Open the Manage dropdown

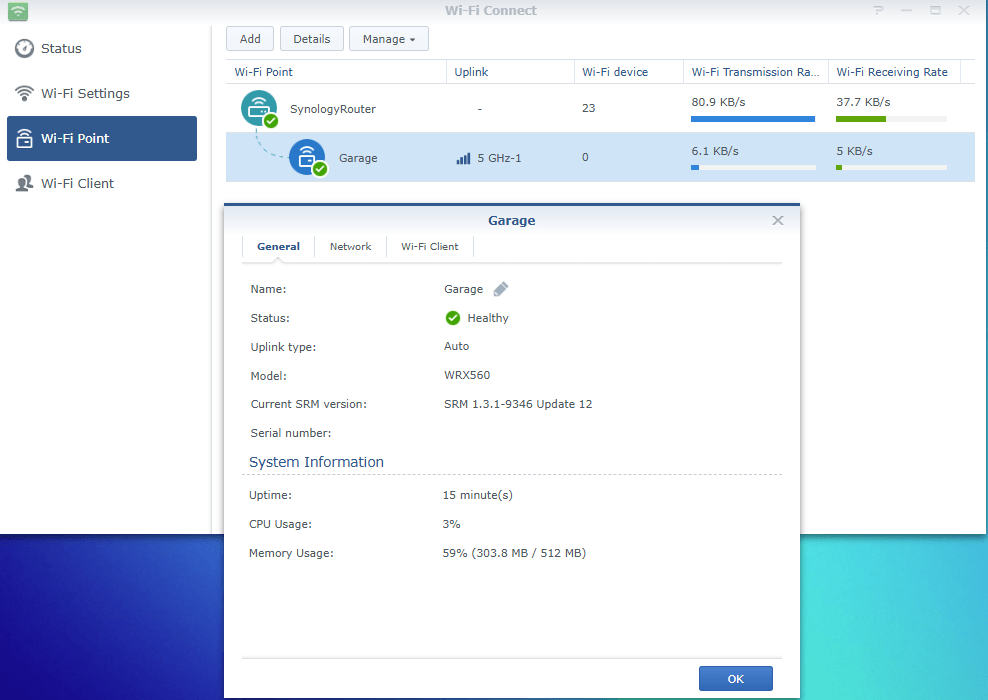tap(388, 38)
